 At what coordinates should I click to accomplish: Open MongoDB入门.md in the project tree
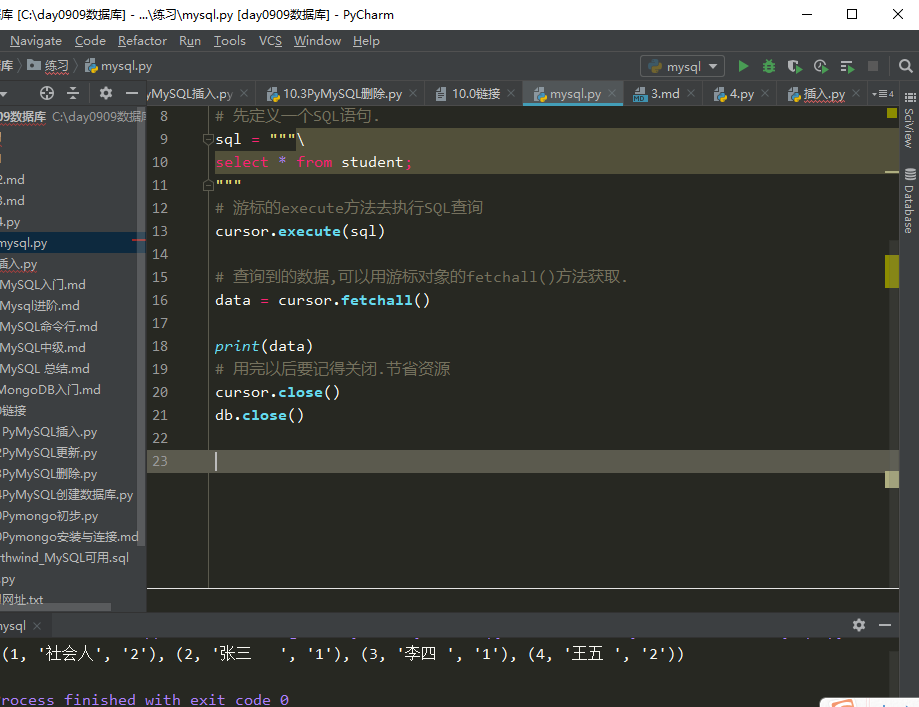50,390
